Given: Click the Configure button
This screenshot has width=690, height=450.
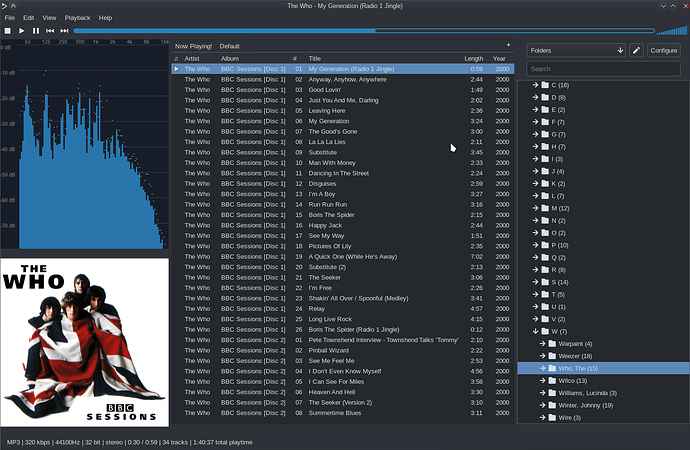Looking at the screenshot, I should pyautogui.click(x=664, y=51).
